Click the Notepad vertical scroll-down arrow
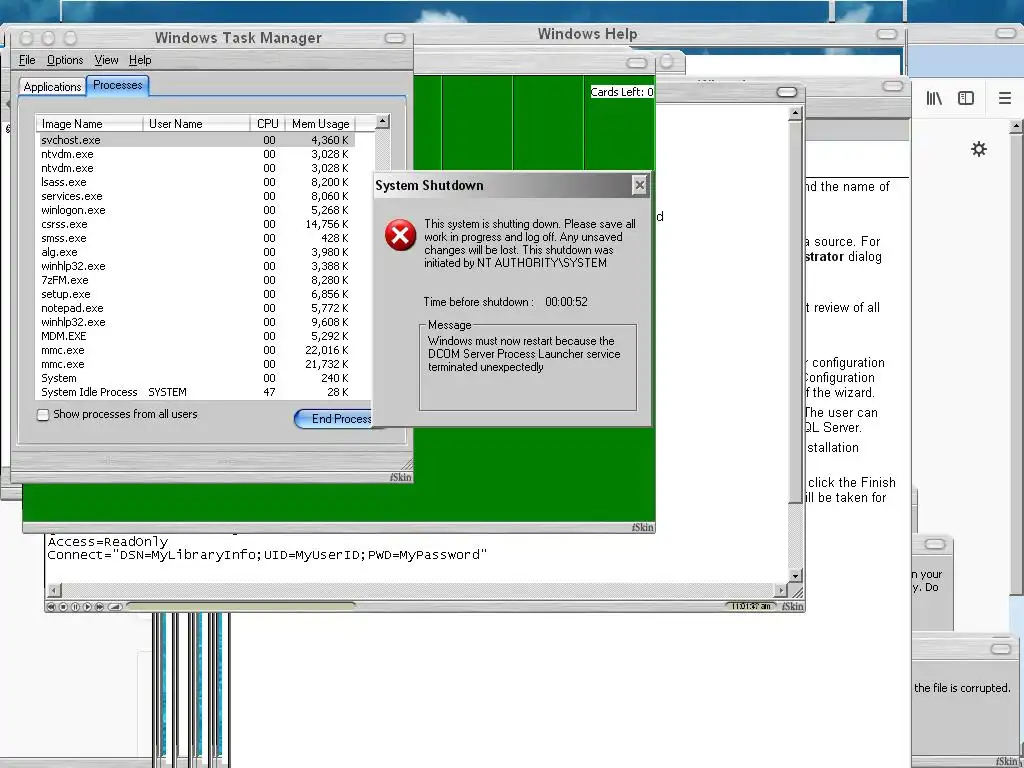This screenshot has width=1024, height=768. tap(795, 575)
